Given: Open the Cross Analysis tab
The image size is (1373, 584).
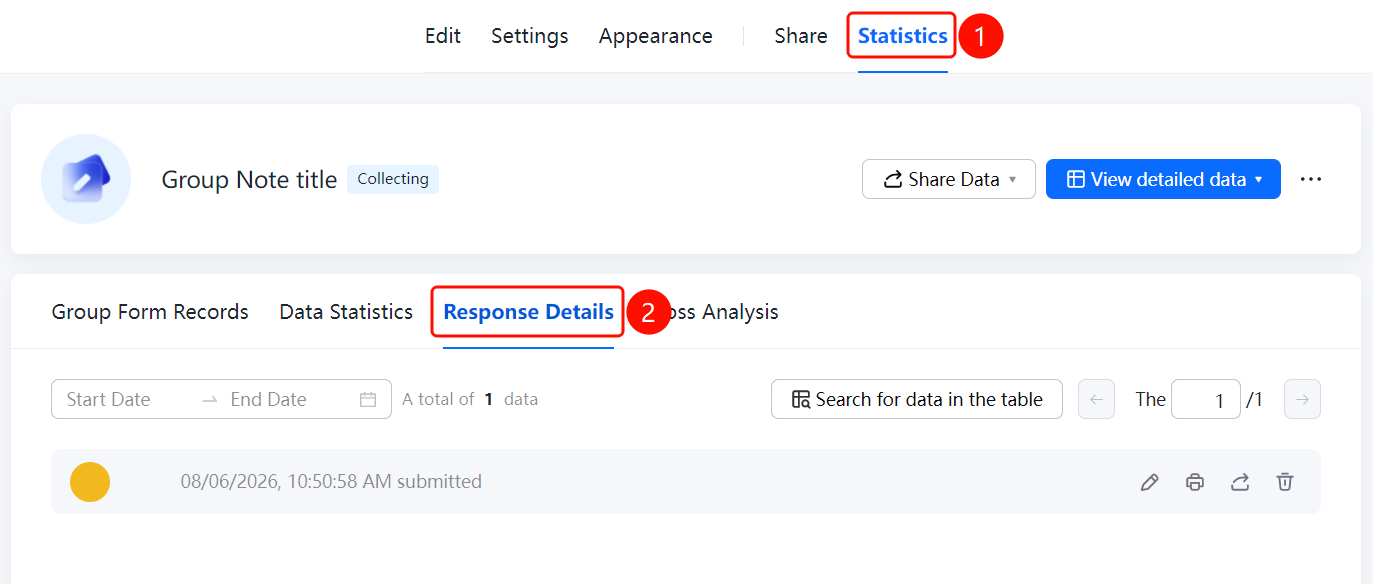Looking at the screenshot, I should [x=722, y=312].
